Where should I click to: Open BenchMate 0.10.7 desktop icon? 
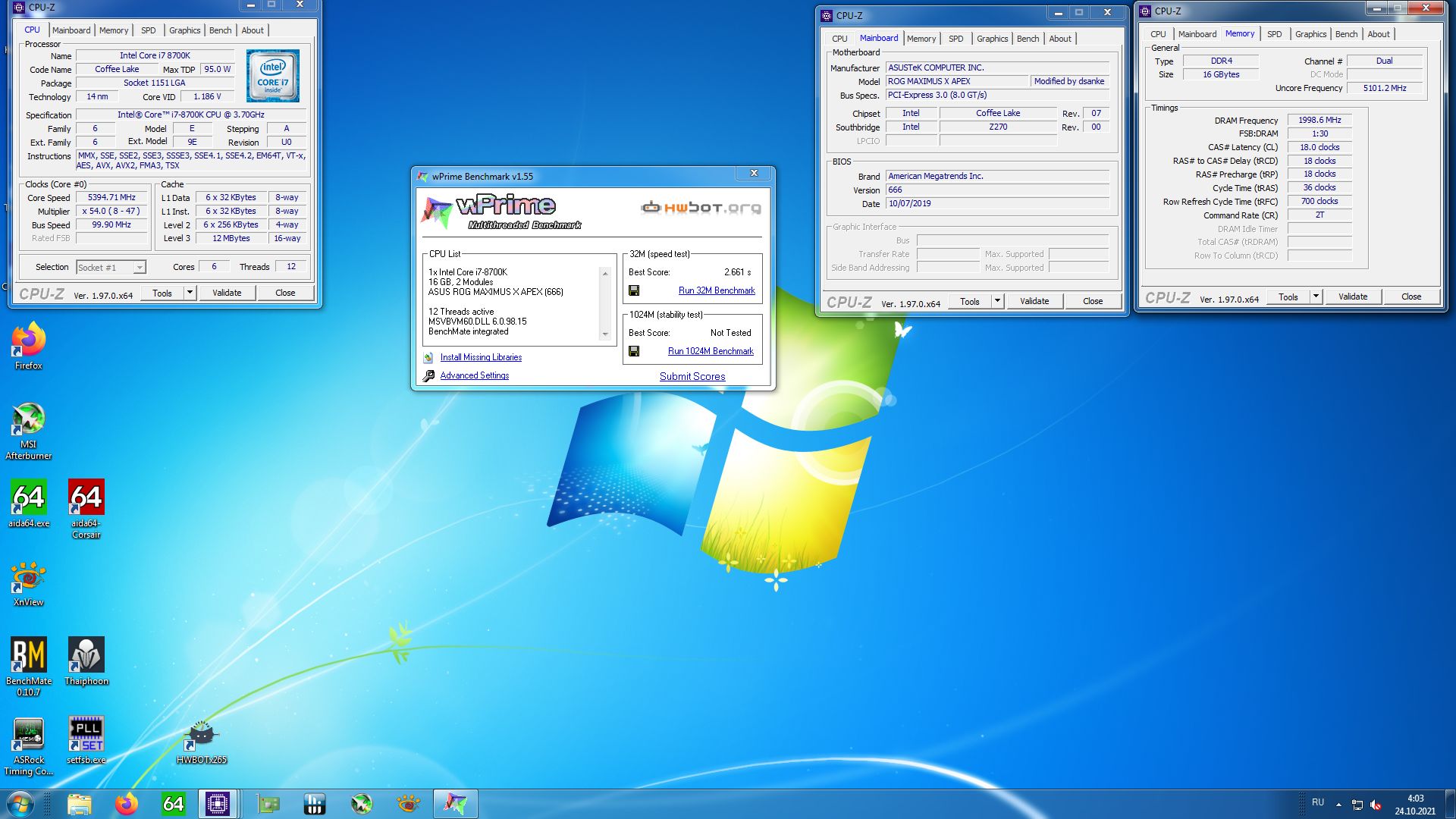[29, 666]
